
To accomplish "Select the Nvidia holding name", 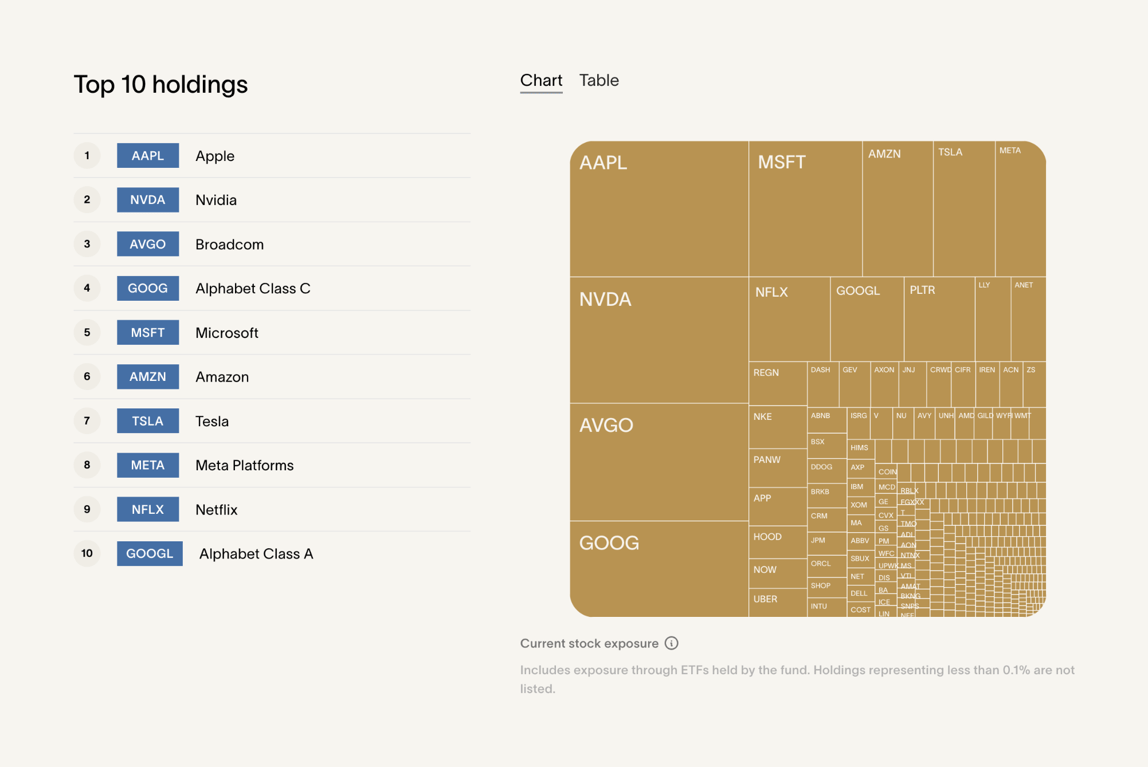I will 216,200.
